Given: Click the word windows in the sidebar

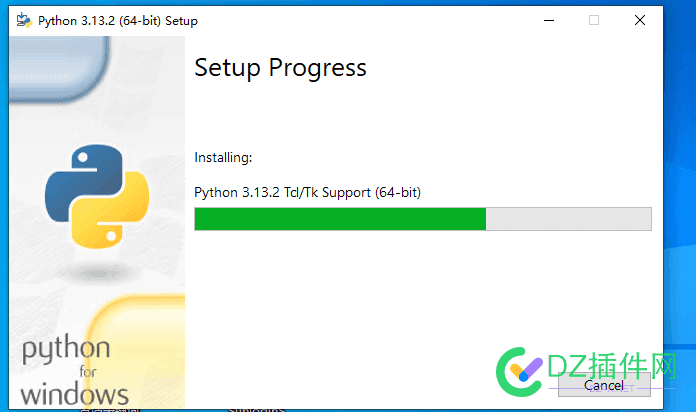Looking at the screenshot, I should point(74,394).
